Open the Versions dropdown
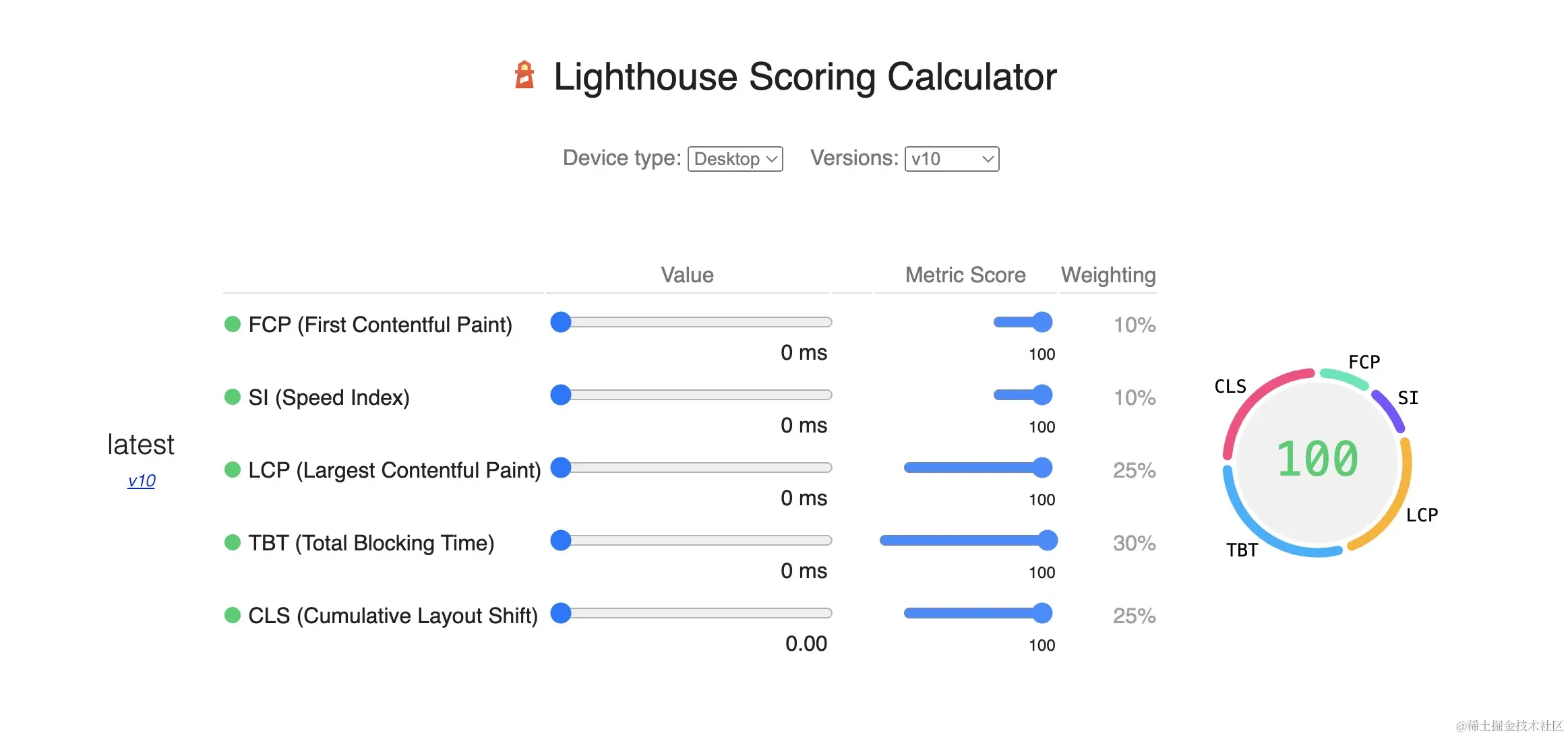This screenshot has width=1568, height=737. pyautogui.click(x=951, y=159)
